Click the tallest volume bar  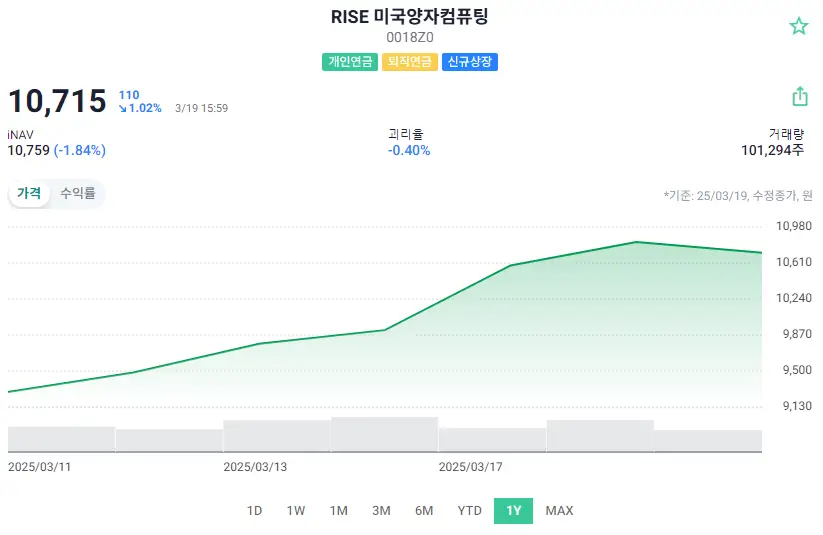tap(384, 435)
